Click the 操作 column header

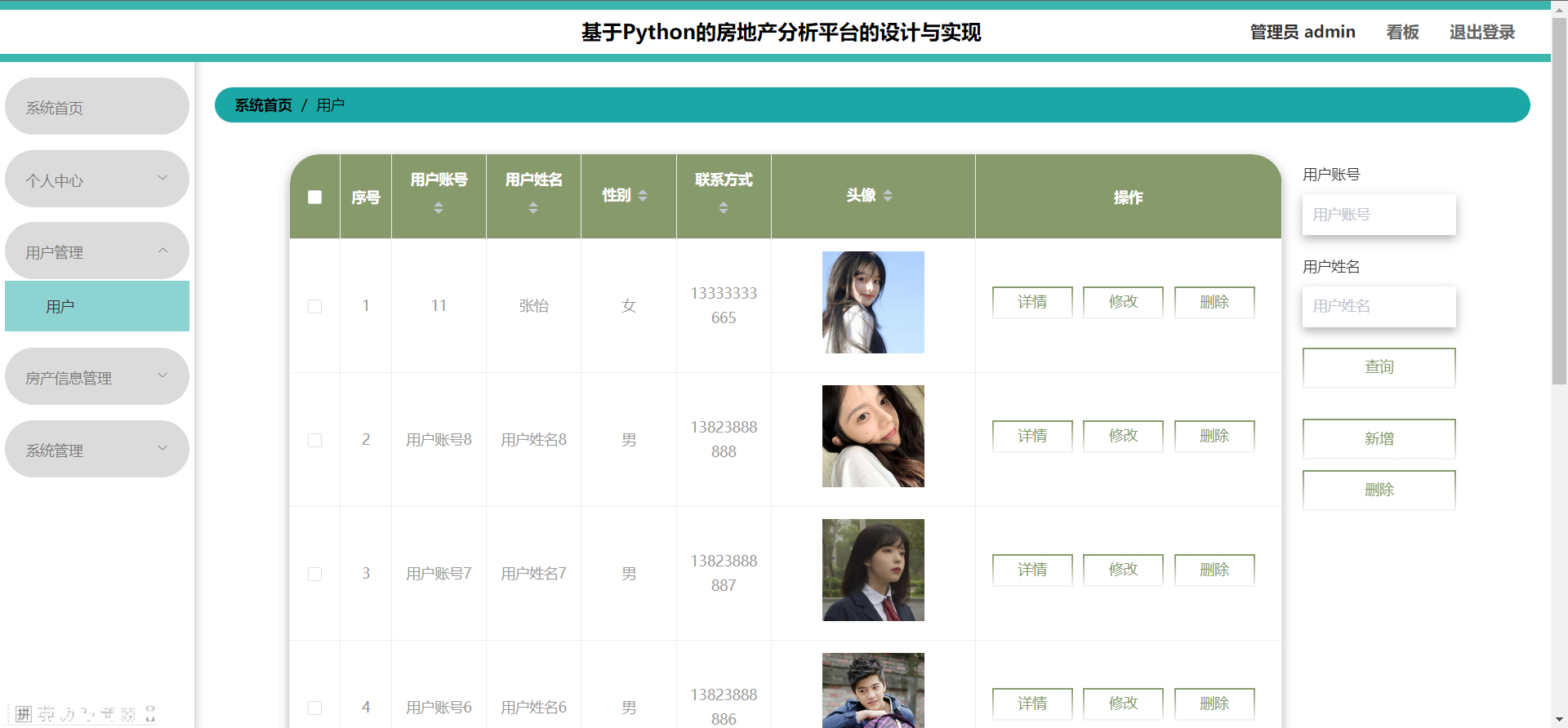pyautogui.click(x=1128, y=197)
